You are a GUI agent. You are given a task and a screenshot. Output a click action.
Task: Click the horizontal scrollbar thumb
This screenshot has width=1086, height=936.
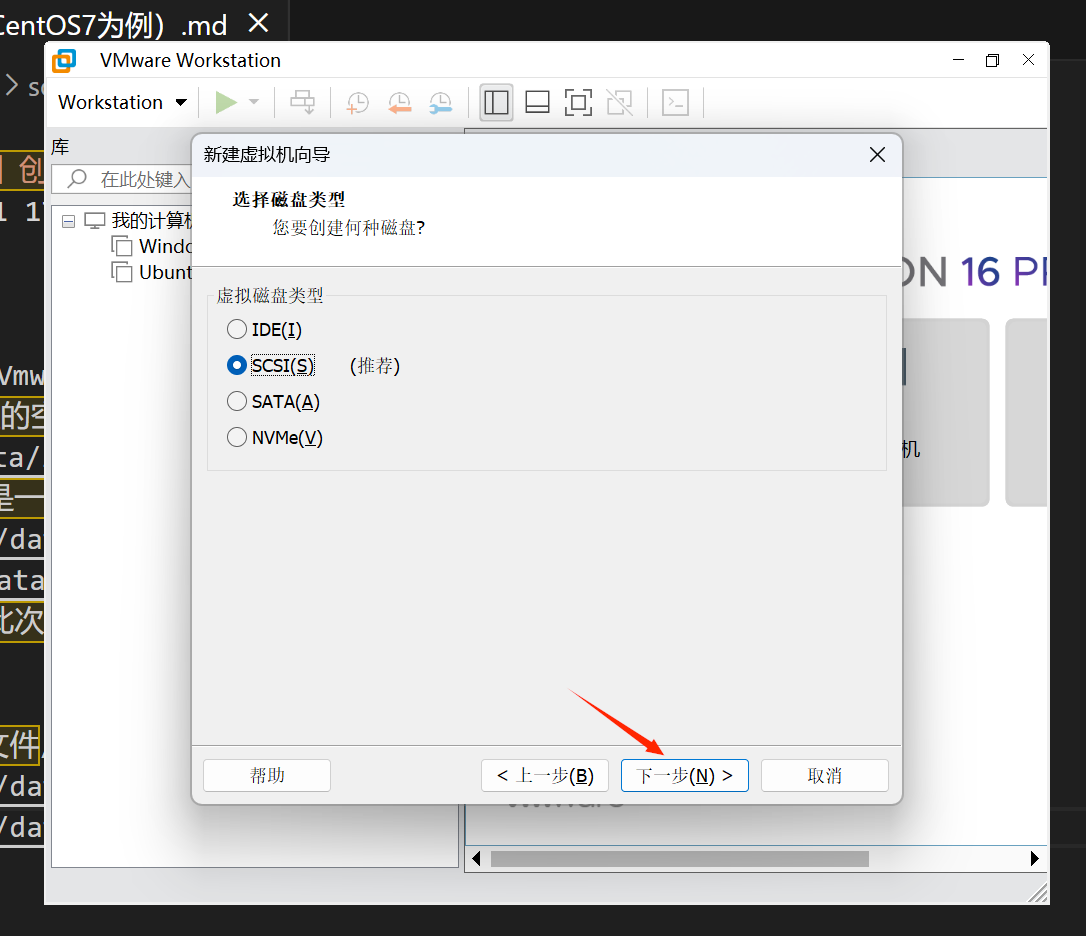[679, 859]
